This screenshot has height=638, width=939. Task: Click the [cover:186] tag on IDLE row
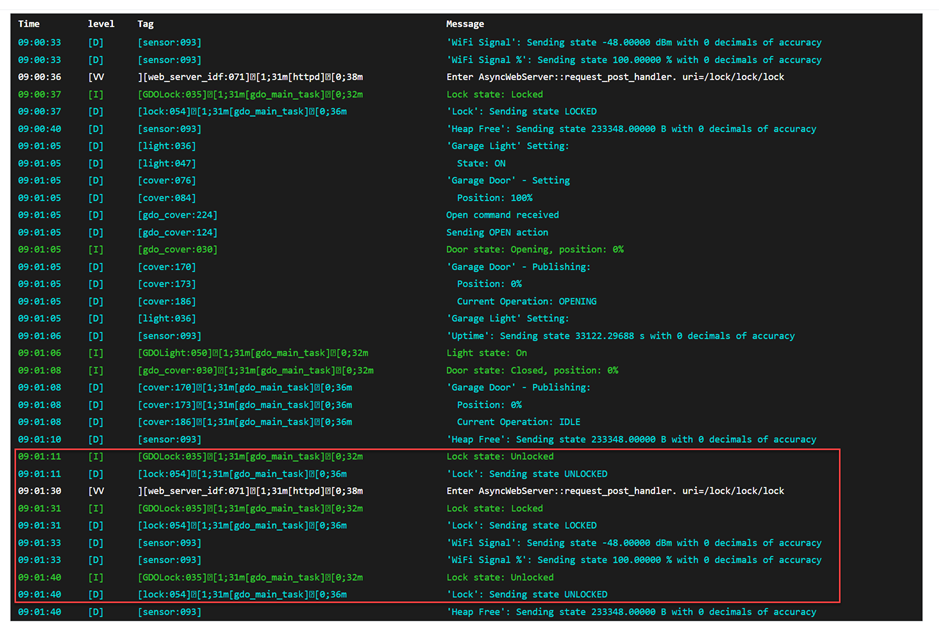[245, 422]
